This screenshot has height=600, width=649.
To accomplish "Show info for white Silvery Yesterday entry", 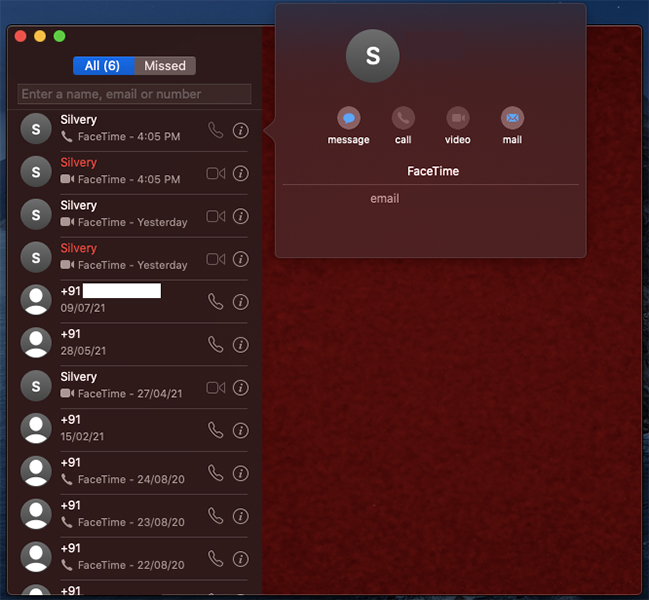I will click(x=240, y=216).
